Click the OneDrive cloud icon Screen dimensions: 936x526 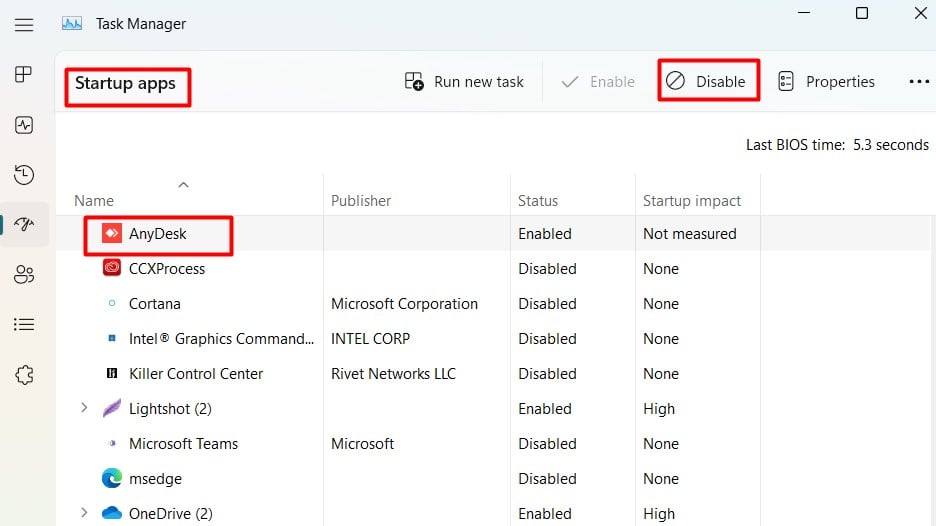[x=112, y=513]
